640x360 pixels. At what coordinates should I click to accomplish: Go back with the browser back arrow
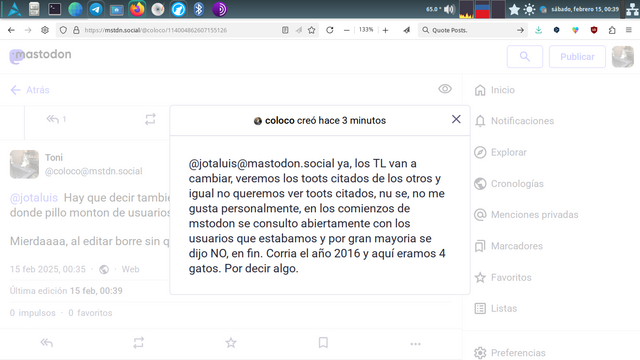(x=11, y=30)
